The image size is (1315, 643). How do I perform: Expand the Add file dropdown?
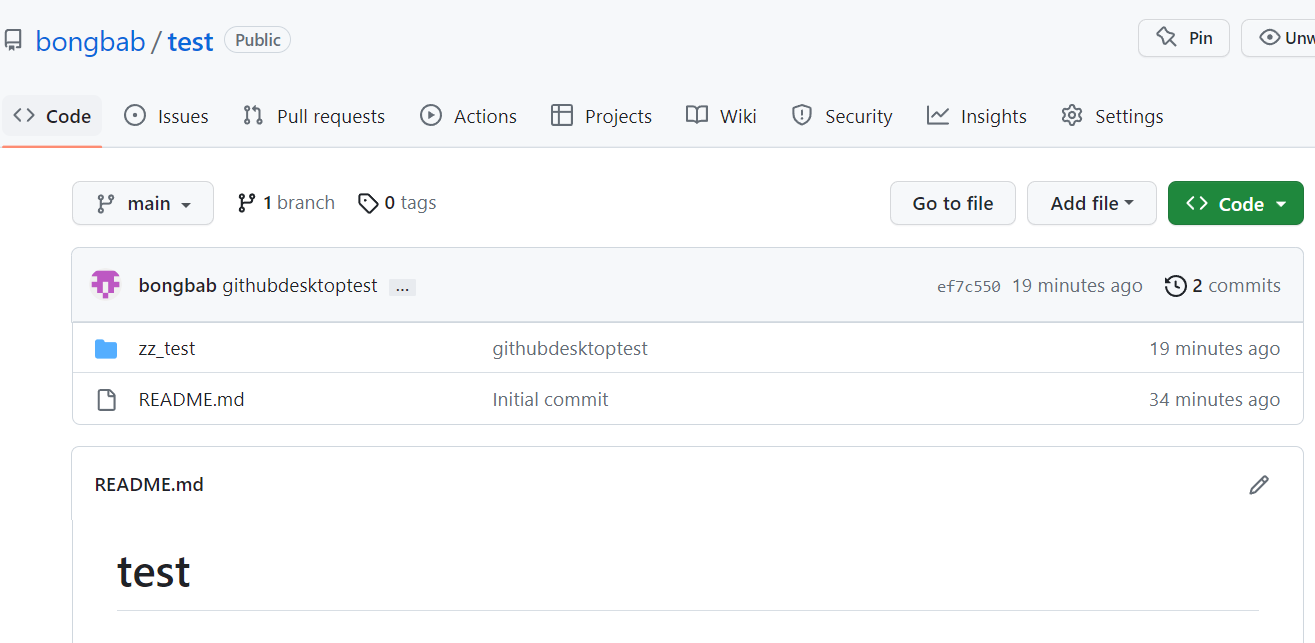click(1092, 203)
